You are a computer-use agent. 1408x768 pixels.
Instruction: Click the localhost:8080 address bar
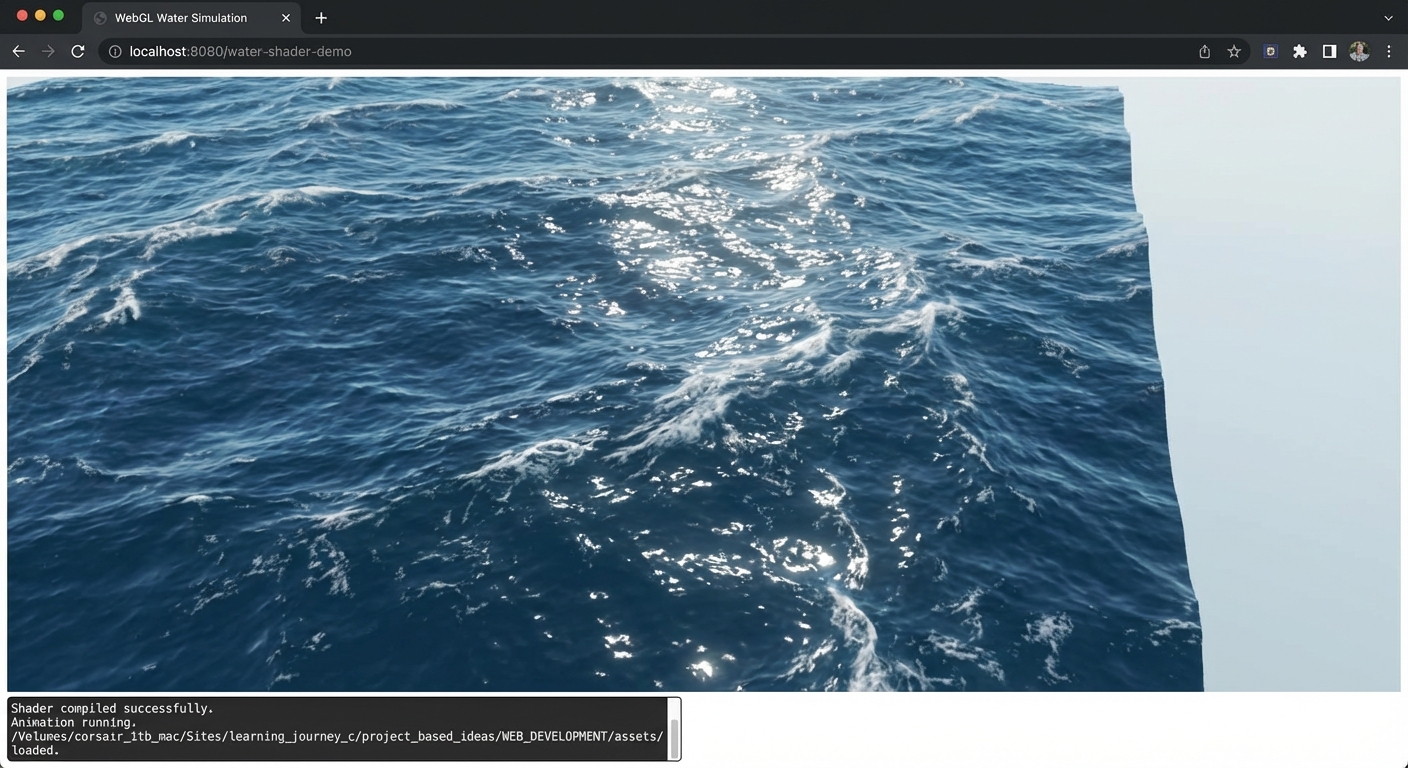(600, 51)
